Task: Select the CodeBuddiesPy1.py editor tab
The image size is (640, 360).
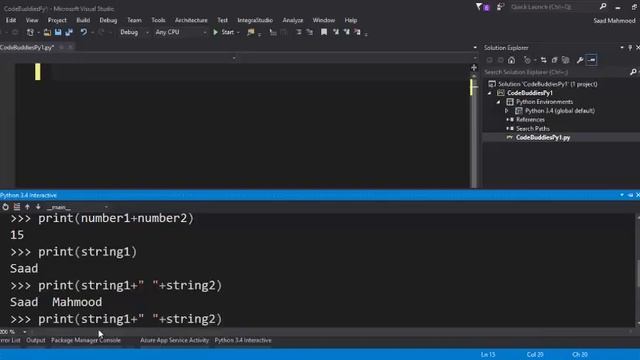Action: click(27, 47)
